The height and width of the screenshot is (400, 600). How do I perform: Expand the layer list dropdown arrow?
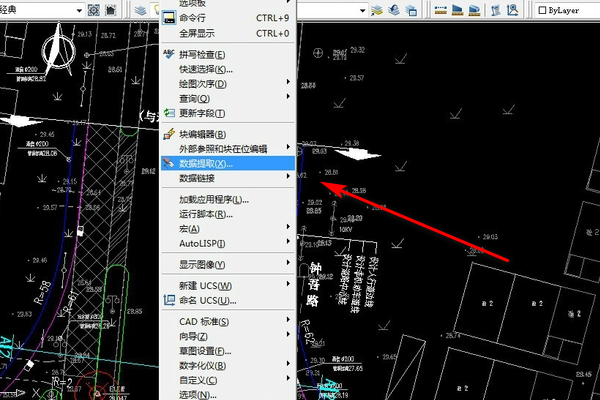(x=362, y=10)
